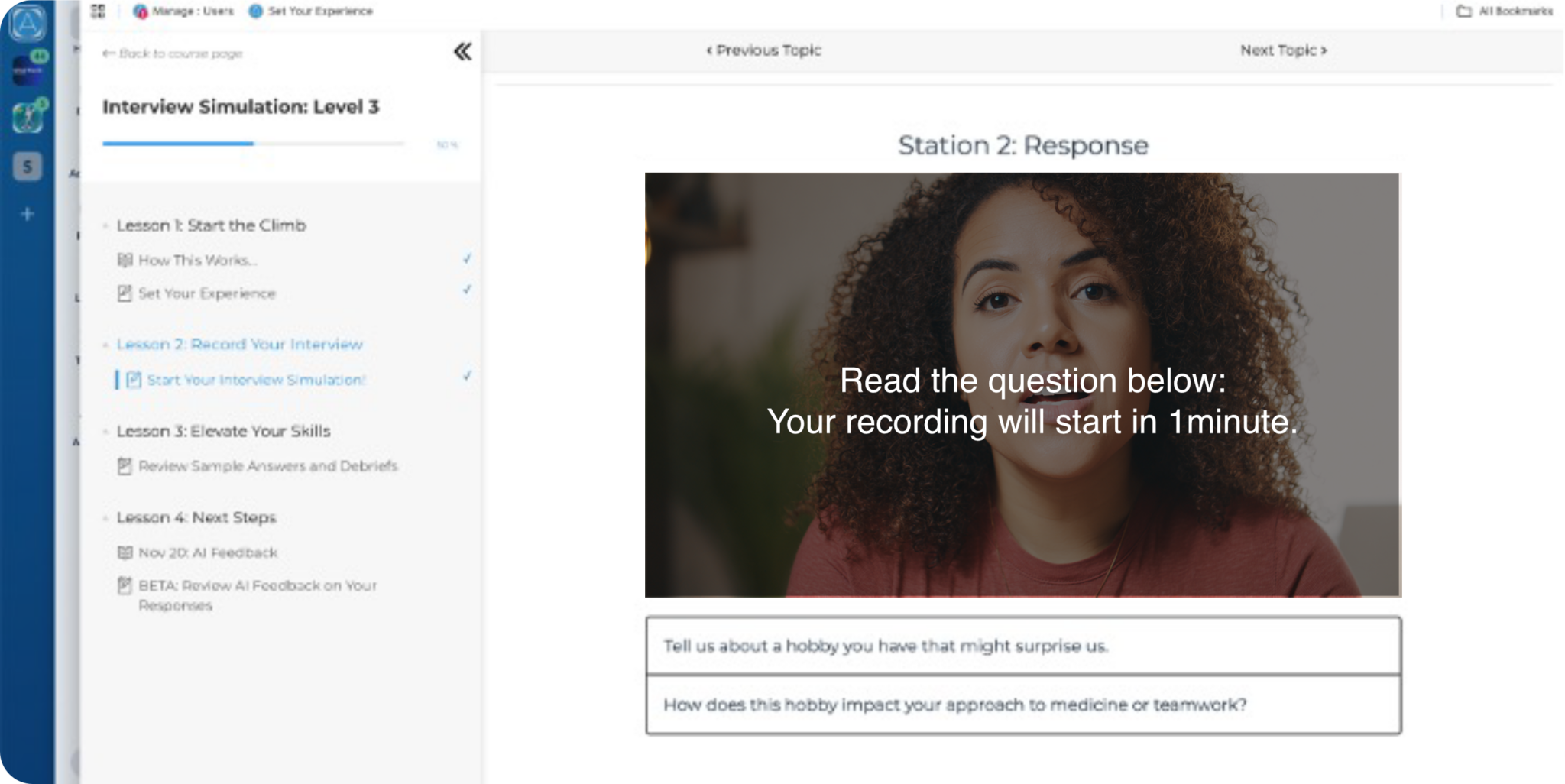
Task: Click the 'A' logo icon in left rail
Action: point(28,23)
